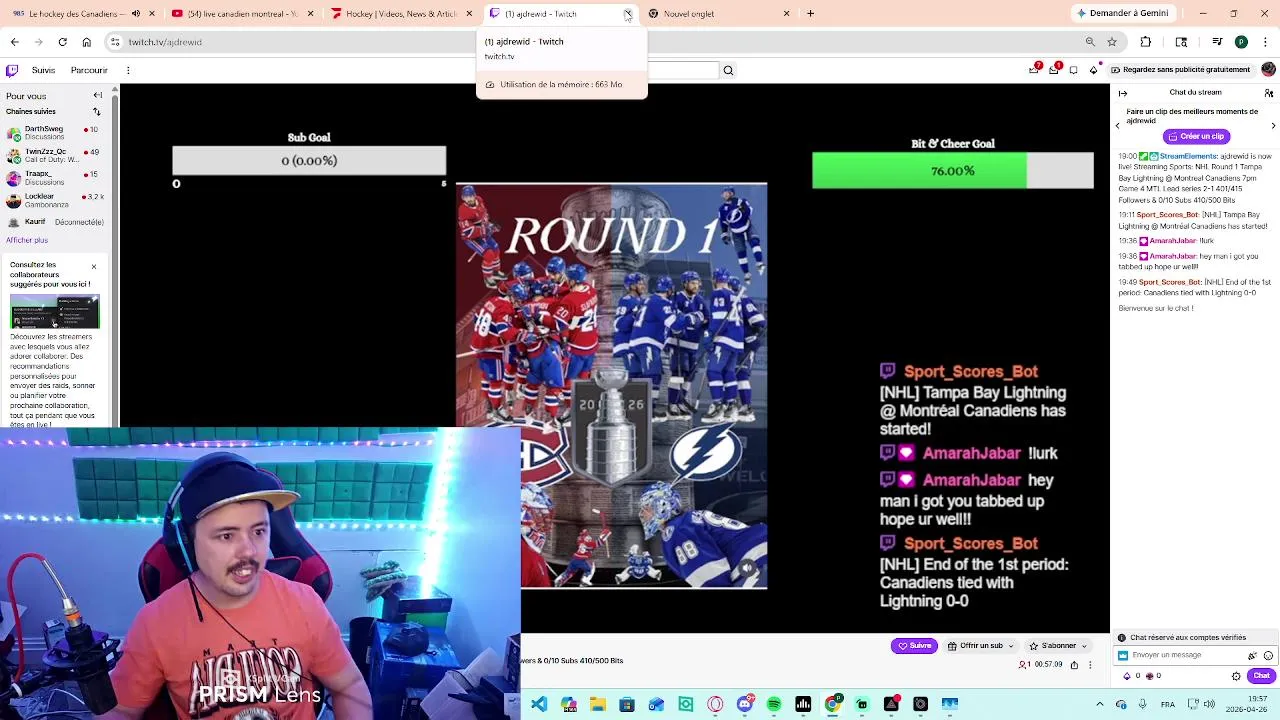Click the Suivre follow button
The height and width of the screenshot is (720, 1280).
914,646
